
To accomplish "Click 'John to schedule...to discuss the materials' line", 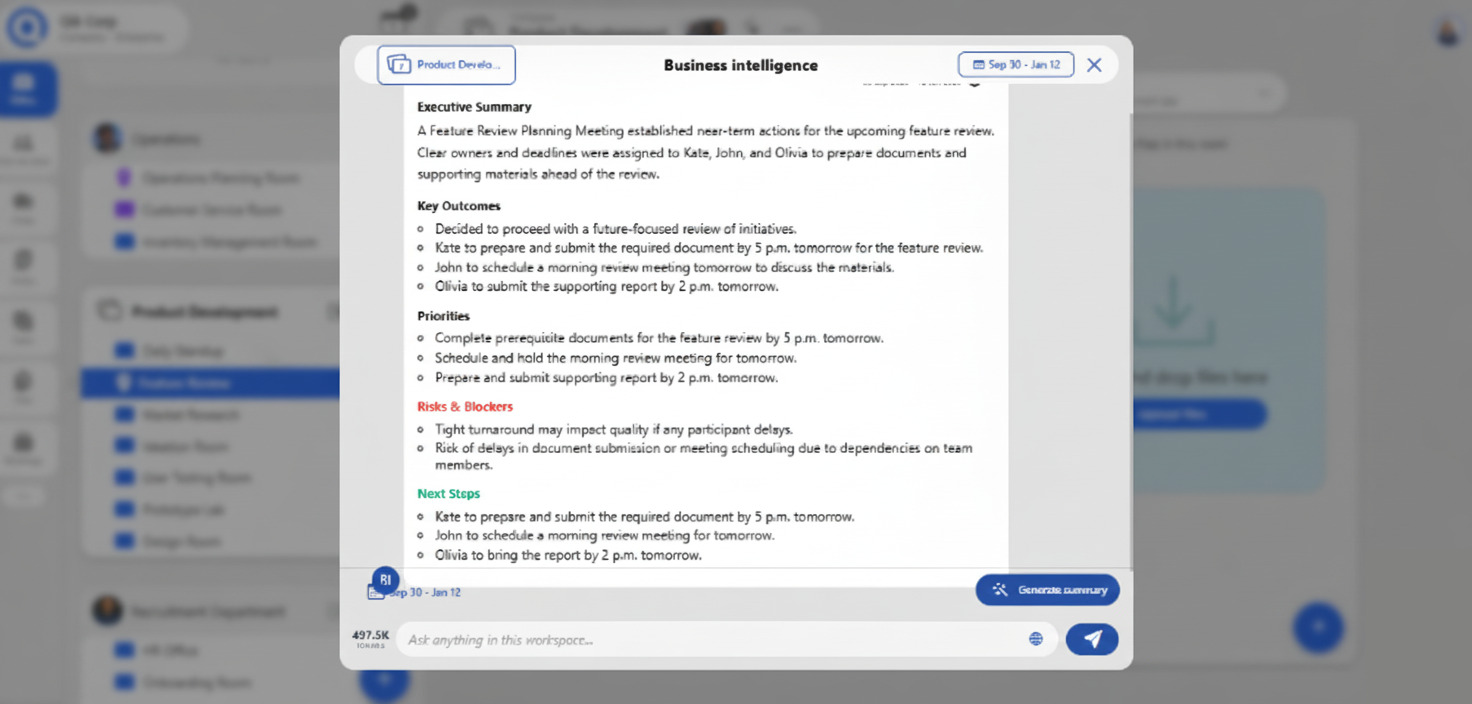I will point(665,267).
